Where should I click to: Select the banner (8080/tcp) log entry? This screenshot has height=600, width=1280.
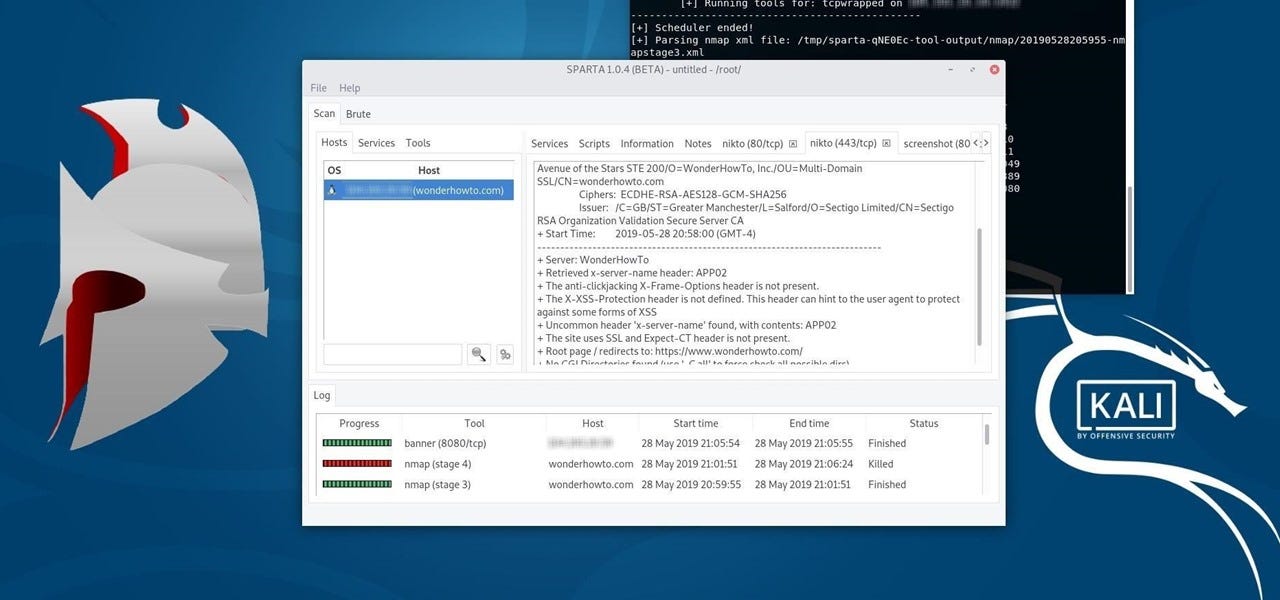445,443
